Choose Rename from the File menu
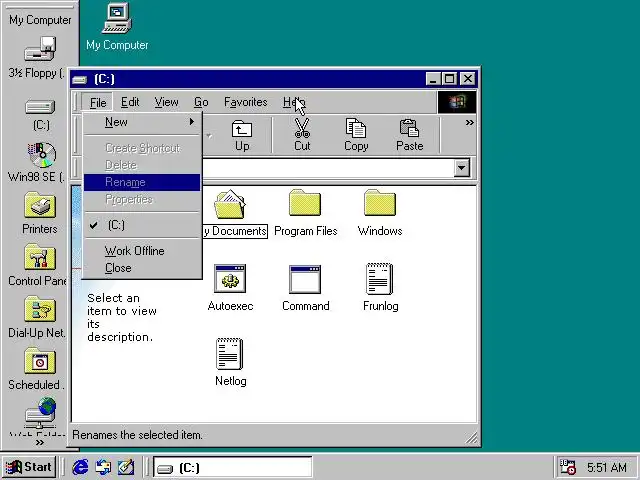 (142, 182)
